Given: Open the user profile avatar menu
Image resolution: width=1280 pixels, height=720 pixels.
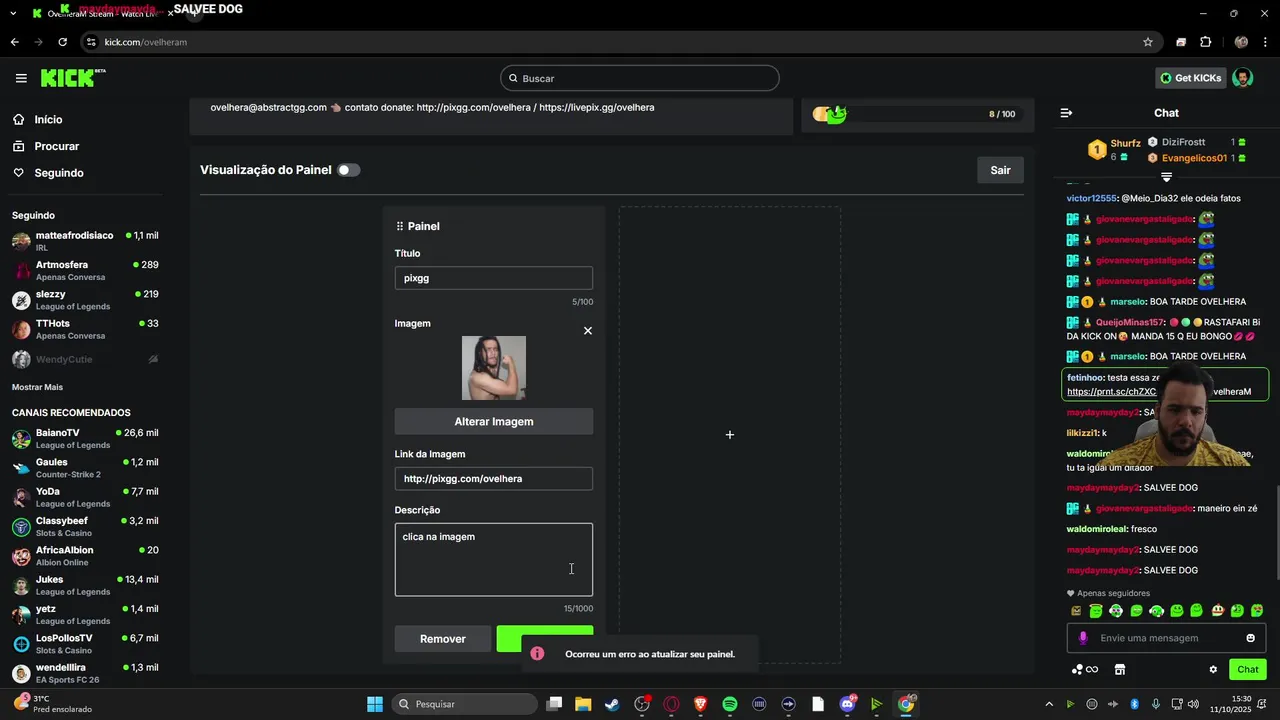Looking at the screenshot, I should 1242,78.
